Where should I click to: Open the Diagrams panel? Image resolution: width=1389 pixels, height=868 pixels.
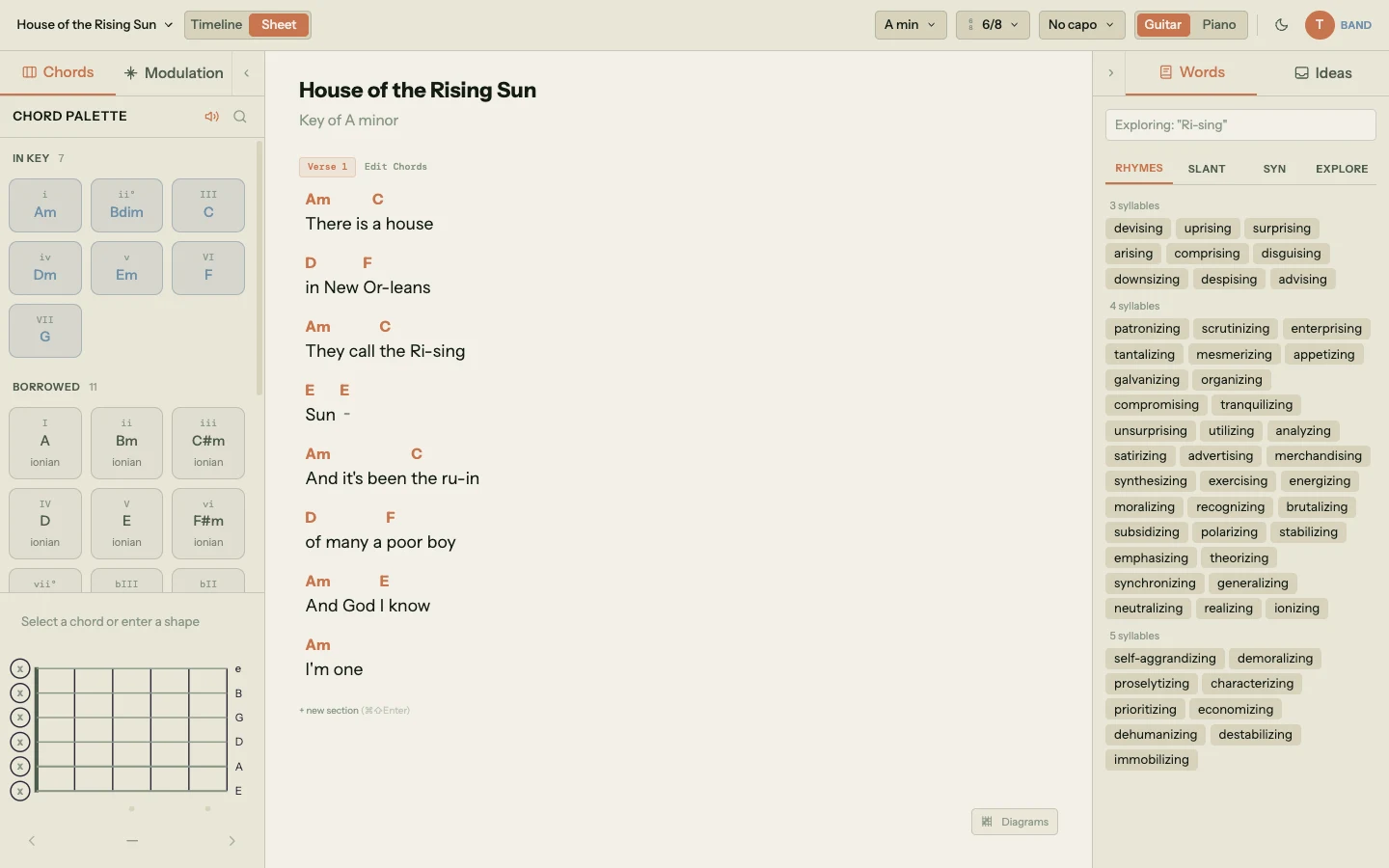tap(1014, 823)
